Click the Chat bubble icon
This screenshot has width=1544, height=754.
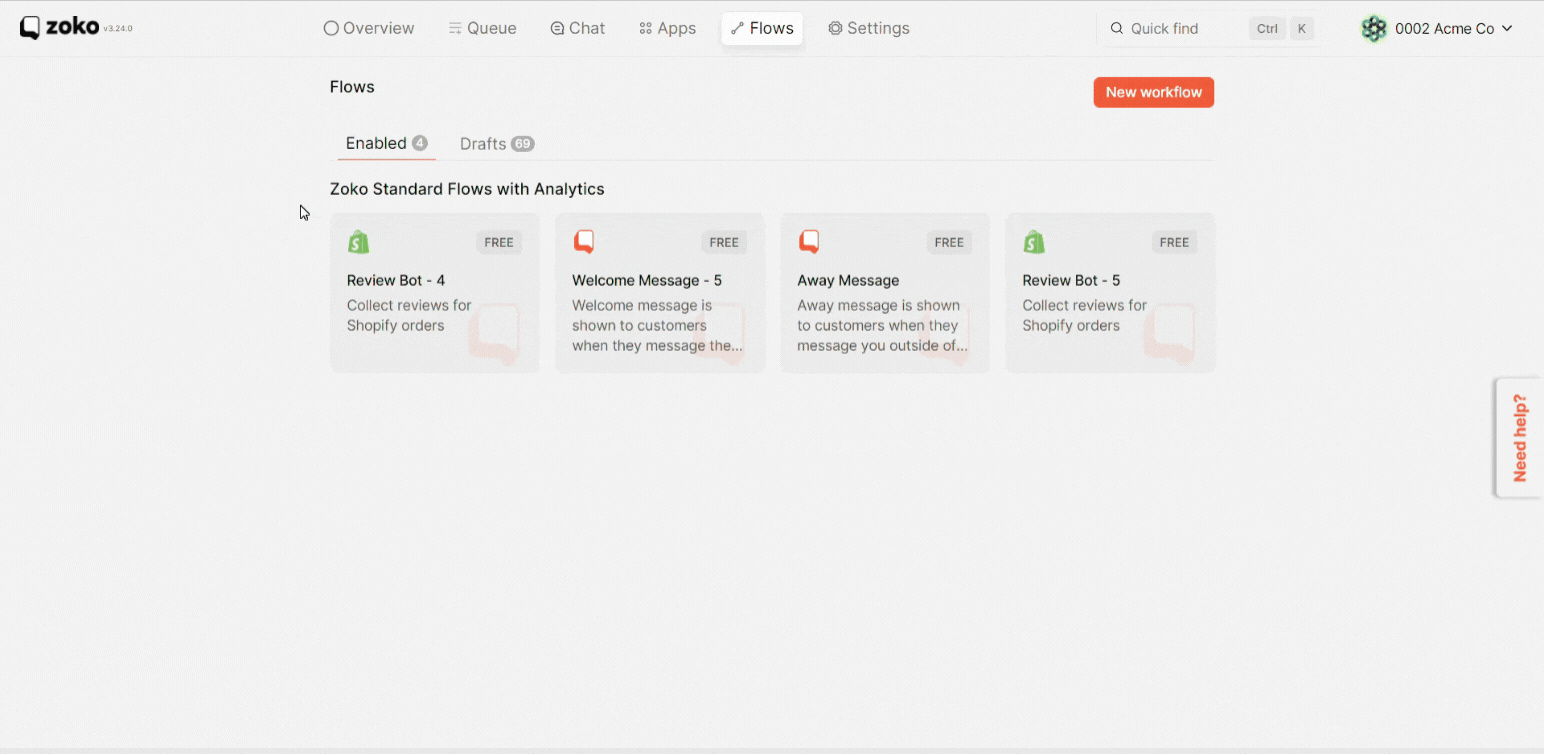[557, 28]
